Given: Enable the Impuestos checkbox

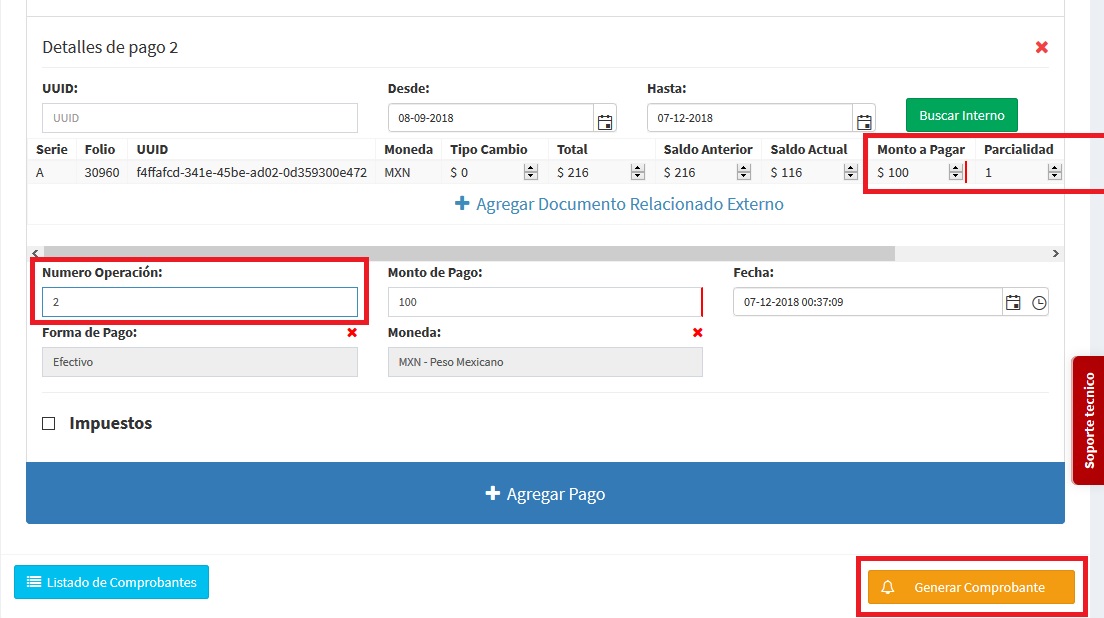Looking at the screenshot, I should point(48,424).
